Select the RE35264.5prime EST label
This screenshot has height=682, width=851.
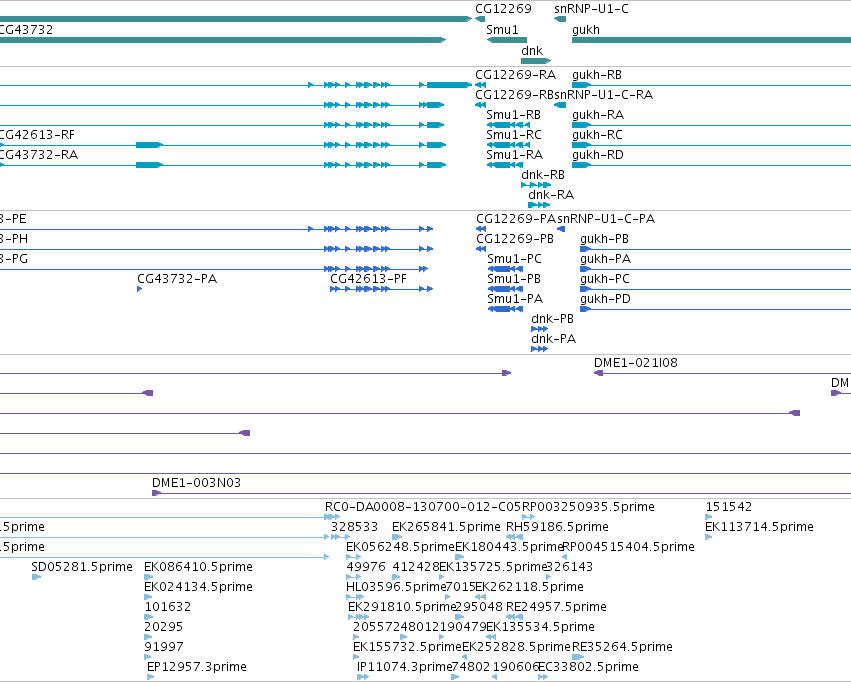pyautogui.click(x=622, y=647)
